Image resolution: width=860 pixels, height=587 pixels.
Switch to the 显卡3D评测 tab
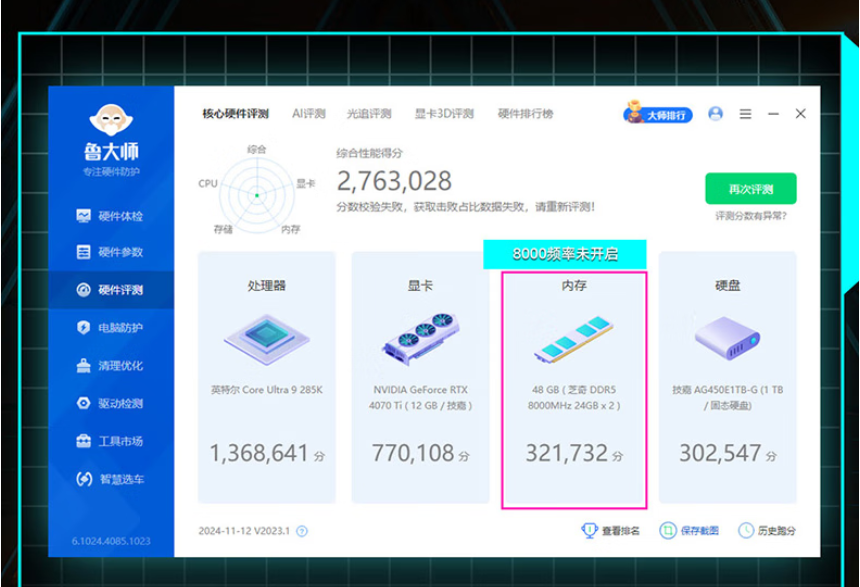[x=444, y=114]
